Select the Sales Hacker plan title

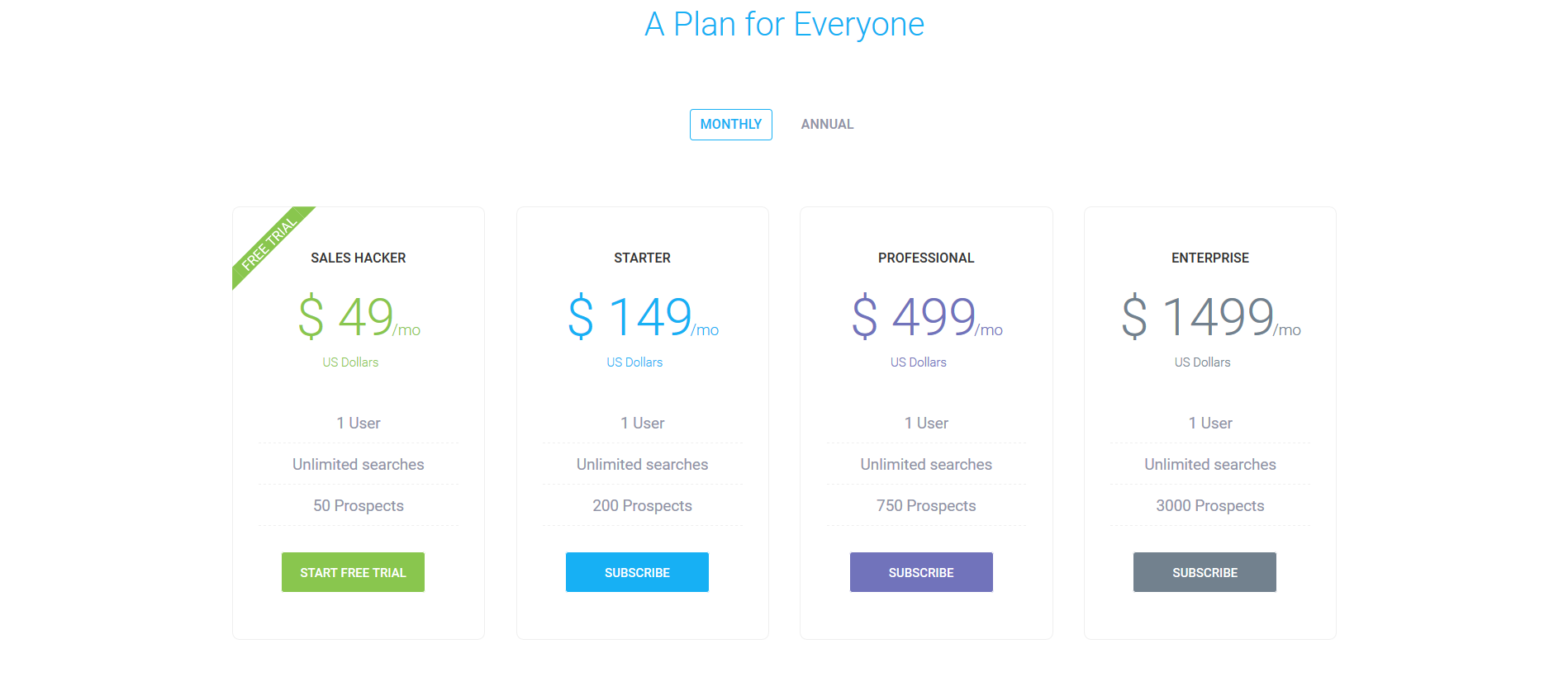point(359,258)
